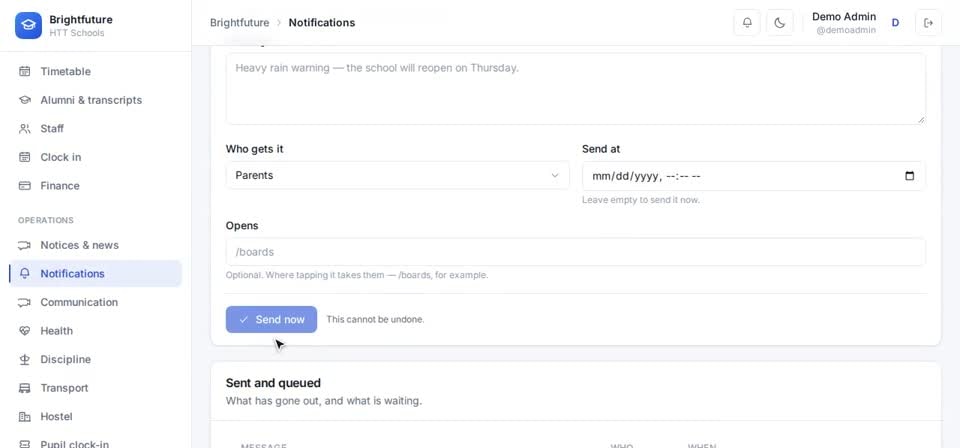Open notifications bell in top bar
The height and width of the screenshot is (448, 960).
[x=747, y=23]
